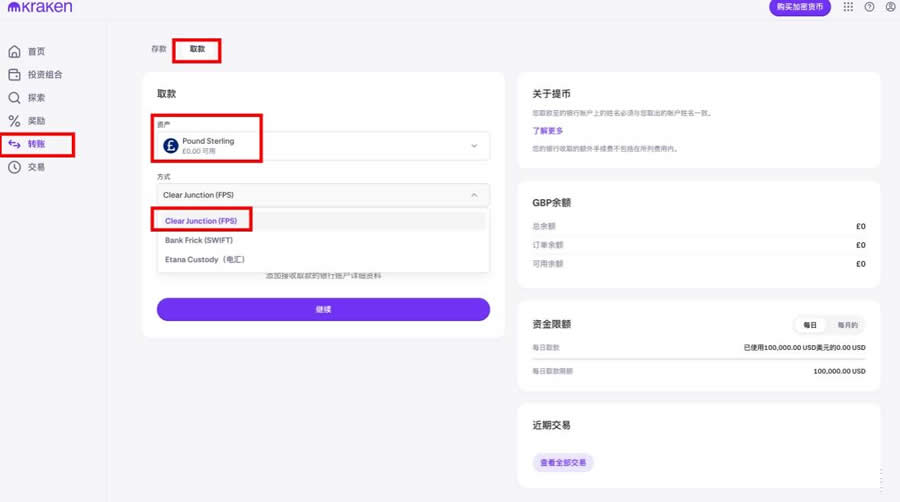
Task: Expand the Pound Sterling asset dropdown
Action: coord(323,146)
